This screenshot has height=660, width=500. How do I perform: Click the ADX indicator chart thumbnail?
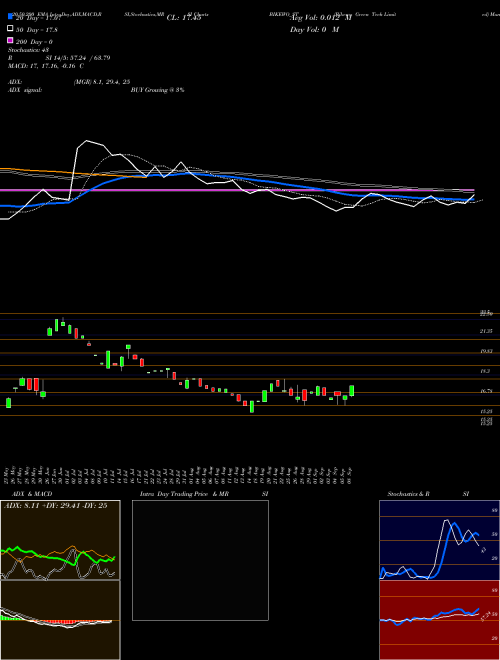pyautogui.click(x=60, y=540)
